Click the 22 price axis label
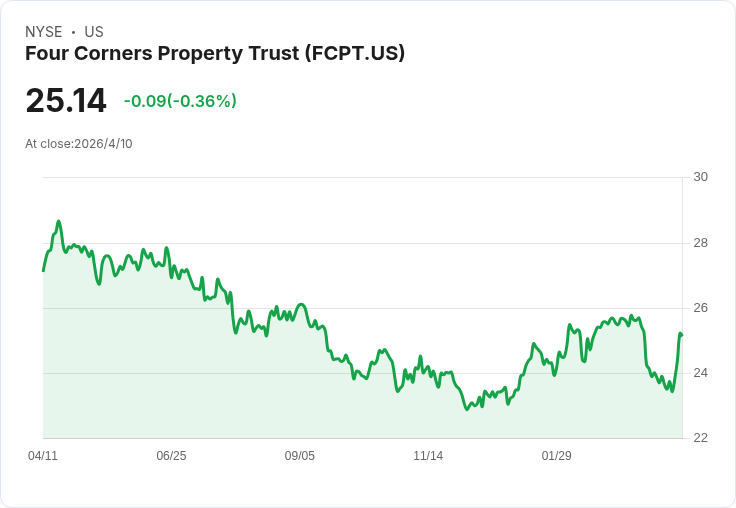This screenshot has height=508, width=736. [701, 438]
